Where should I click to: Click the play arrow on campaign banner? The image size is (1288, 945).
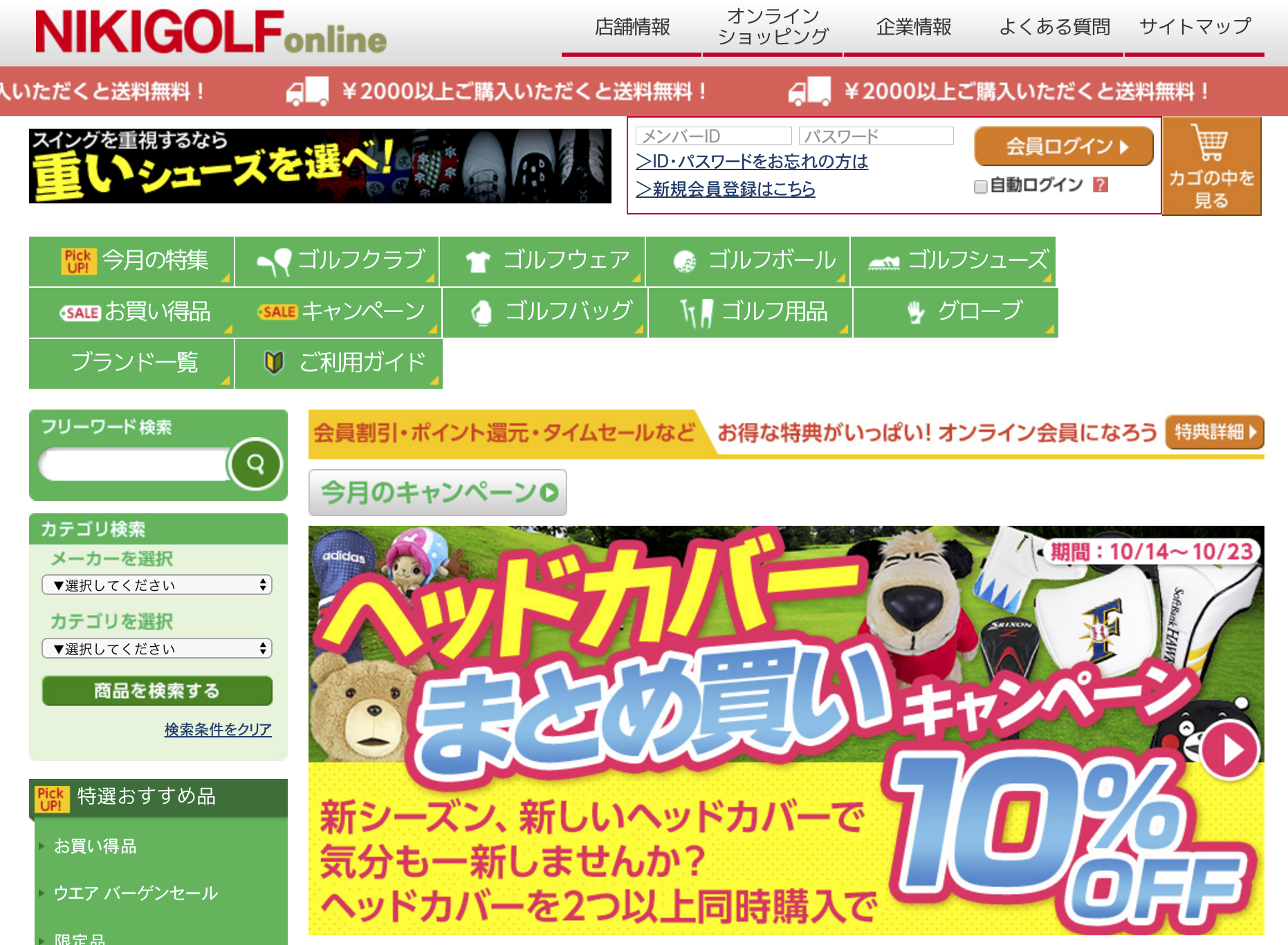pos(1229,751)
